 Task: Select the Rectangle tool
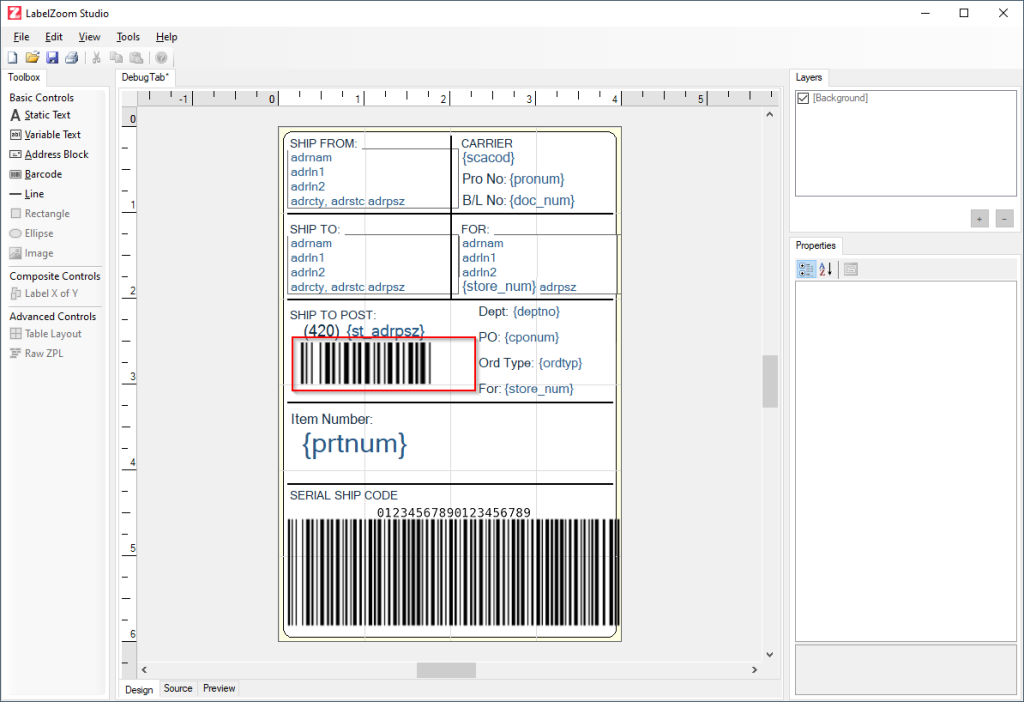pos(40,214)
